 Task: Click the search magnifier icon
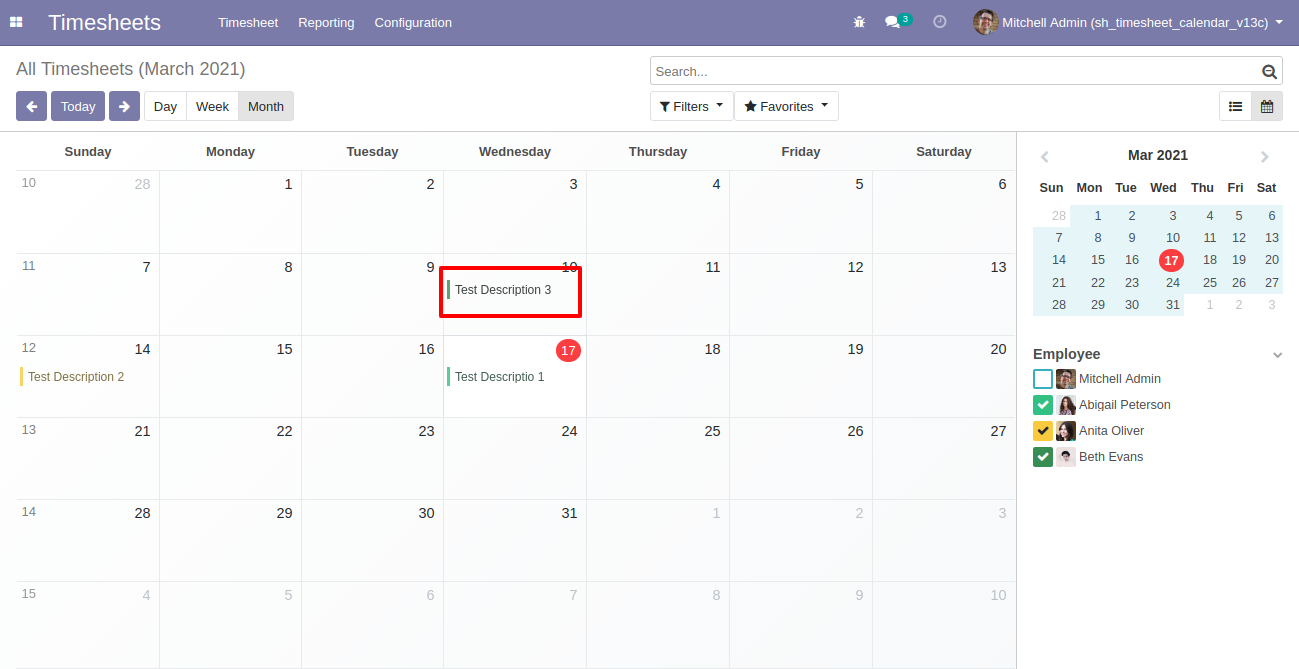[x=1269, y=71]
